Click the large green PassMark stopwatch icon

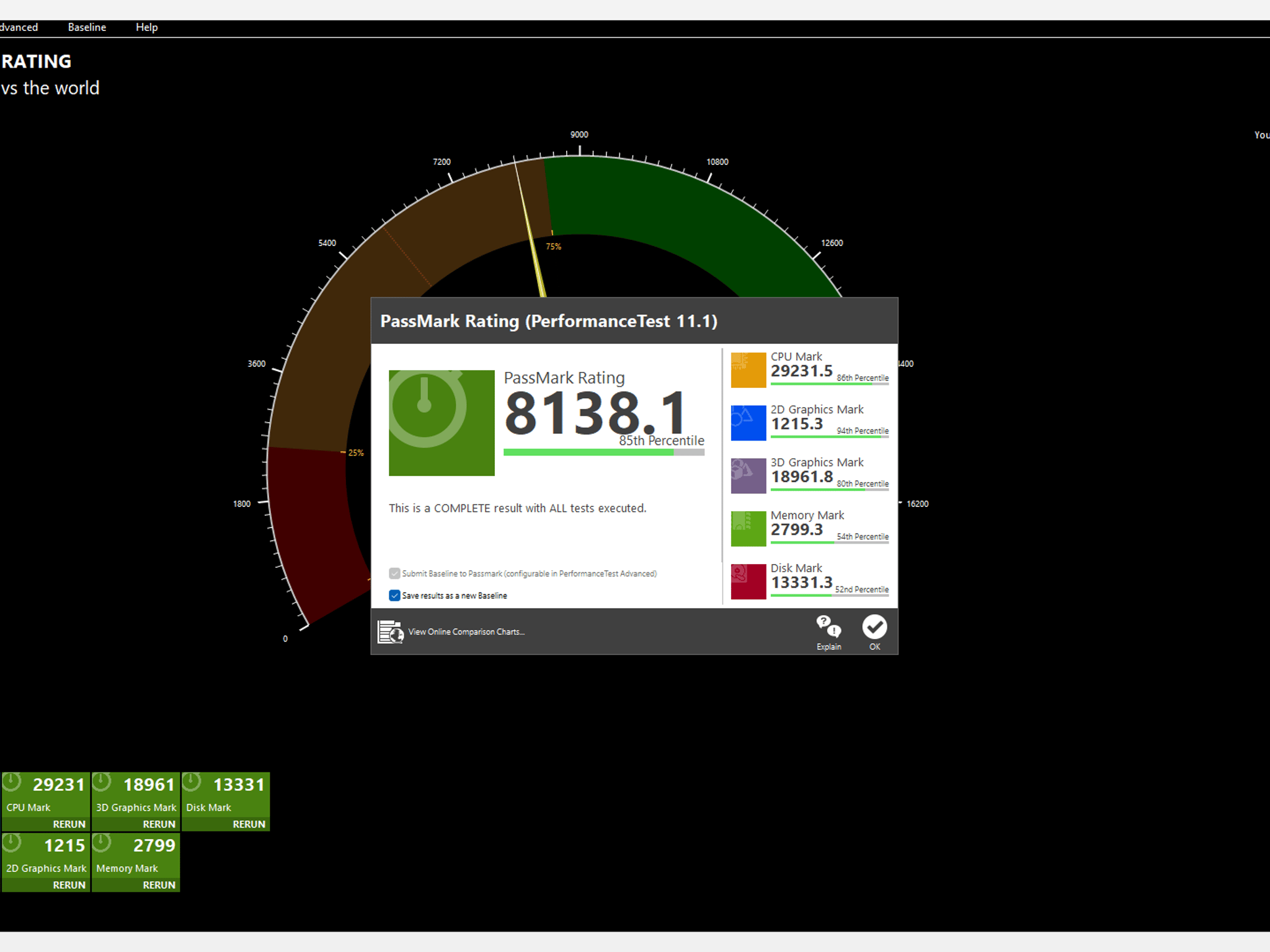[x=442, y=423]
